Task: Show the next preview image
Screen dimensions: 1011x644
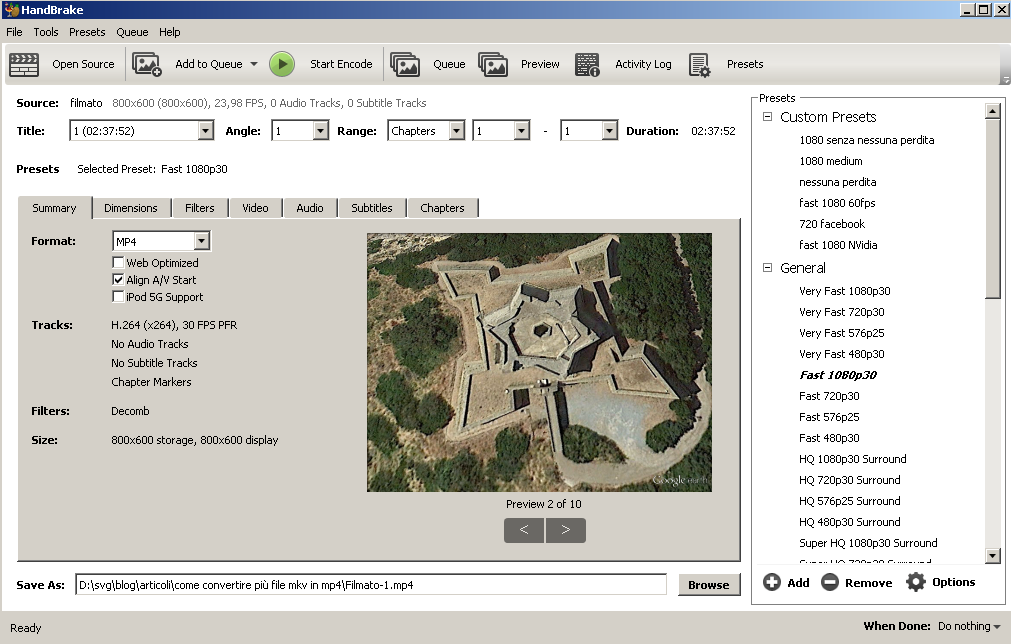Action: point(565,530)
